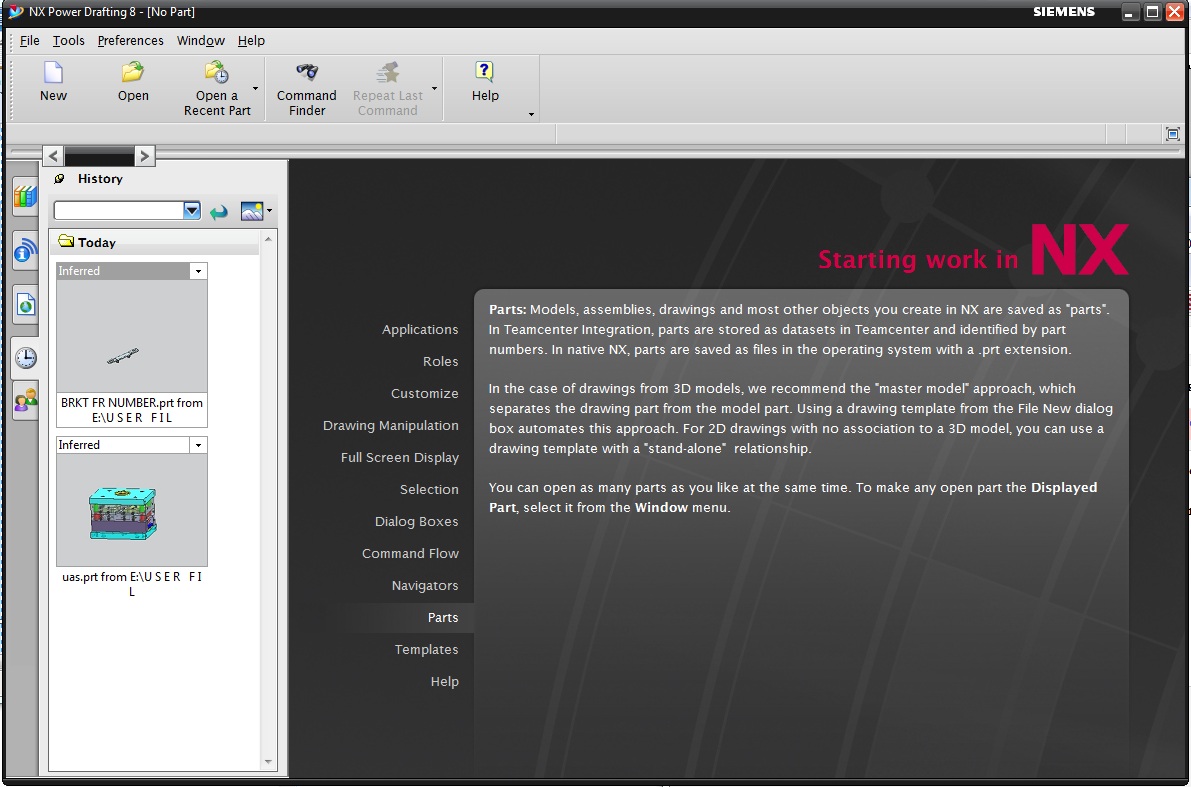
Task: Show the Full Screen Display topic
Action: click(x=400, y=457)
